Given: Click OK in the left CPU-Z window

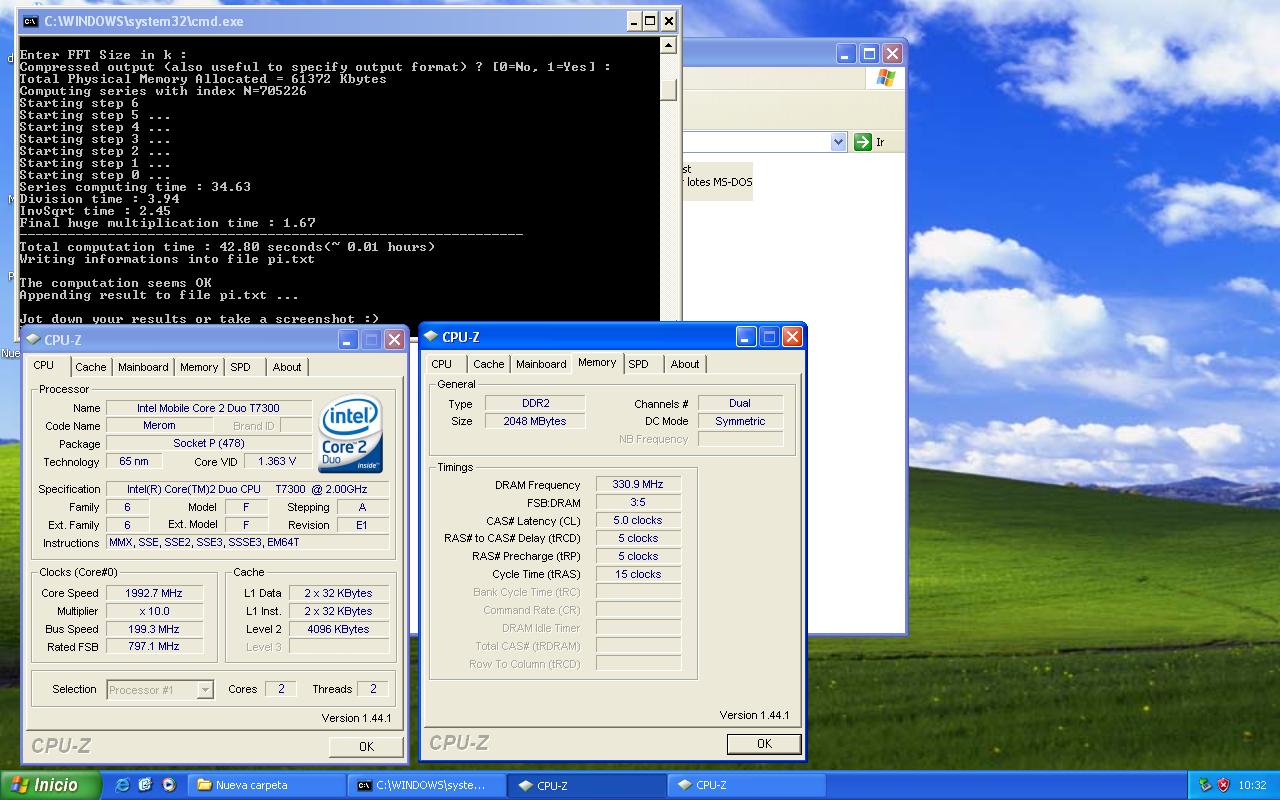Looking at the screenshot, I should [x=366, y=746].
